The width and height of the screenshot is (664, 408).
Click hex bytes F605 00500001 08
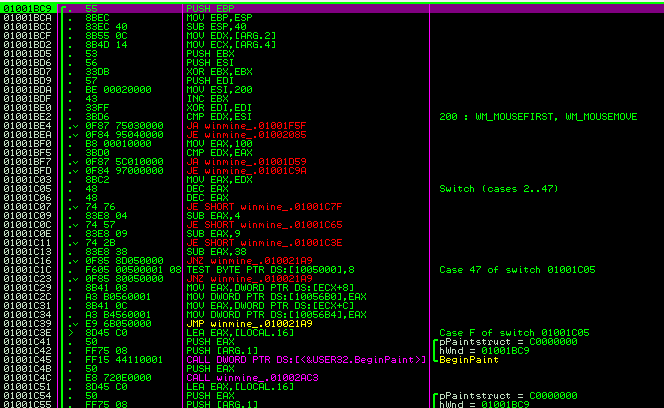pos(133,269)
